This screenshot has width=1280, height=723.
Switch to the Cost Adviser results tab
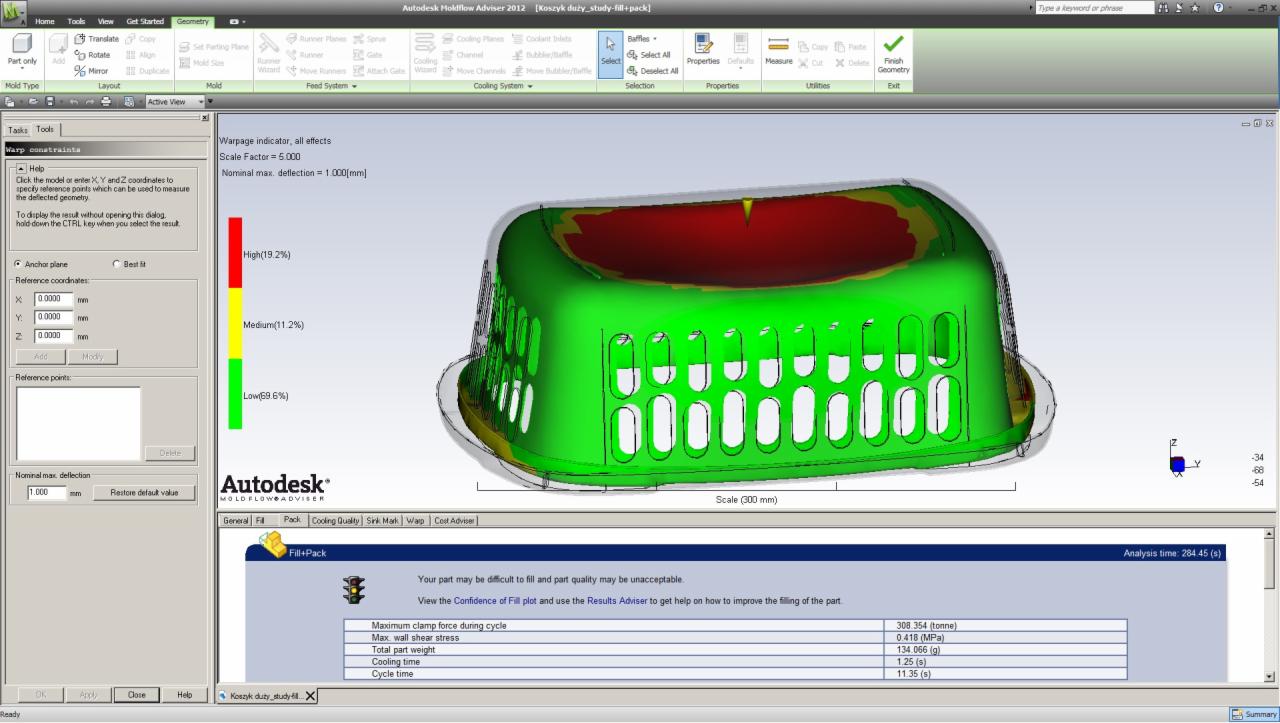[454, 520]
